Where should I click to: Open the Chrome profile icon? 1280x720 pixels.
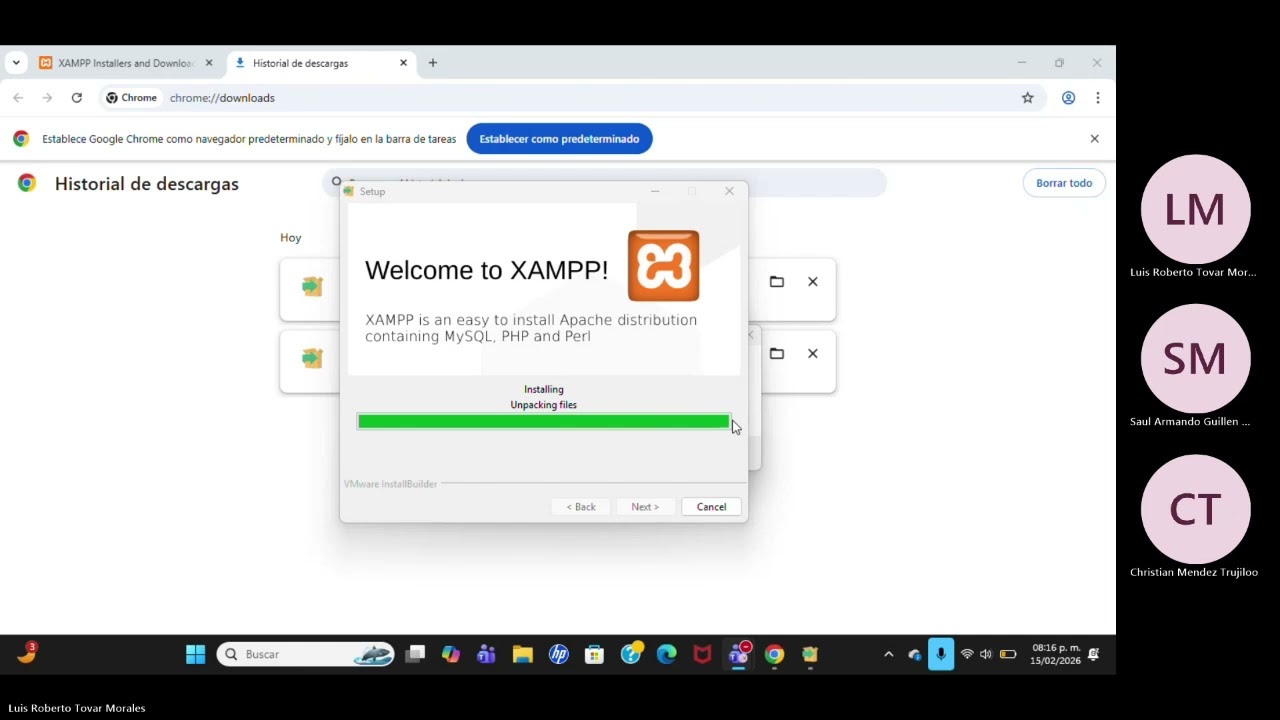point(1068,98)
